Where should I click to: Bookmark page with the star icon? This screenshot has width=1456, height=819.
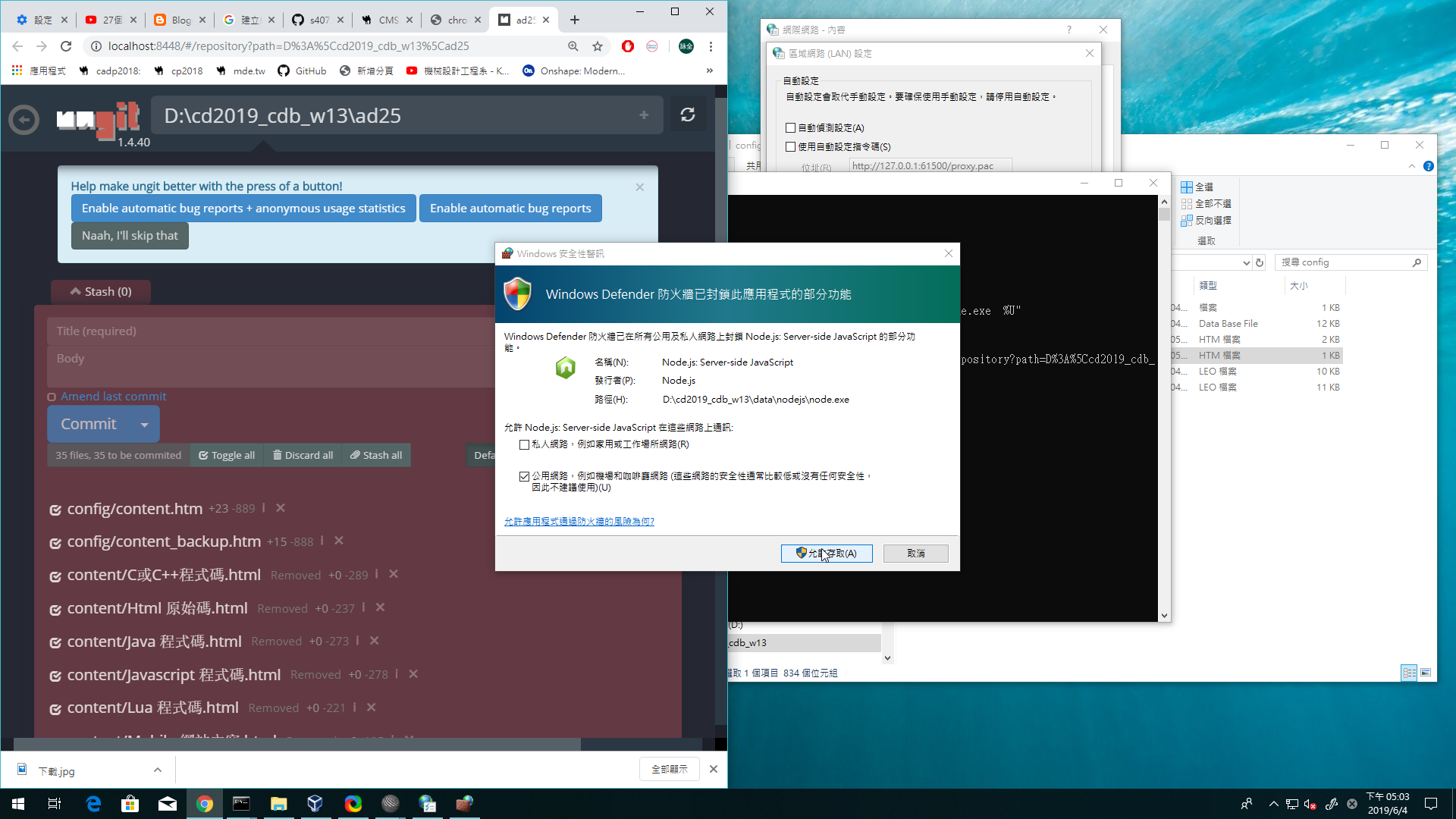598,46
